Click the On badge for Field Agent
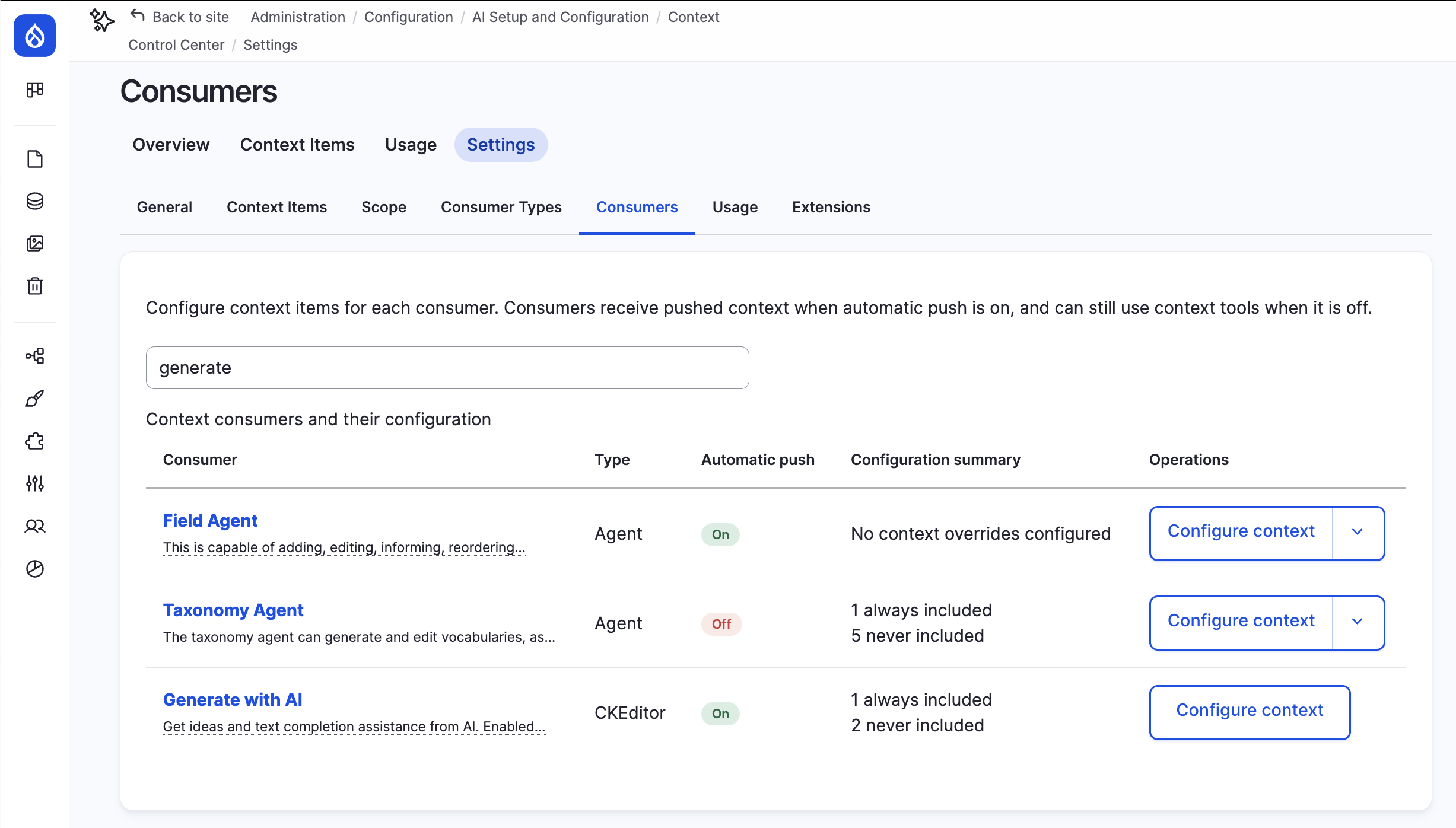 tap(720, 534)
